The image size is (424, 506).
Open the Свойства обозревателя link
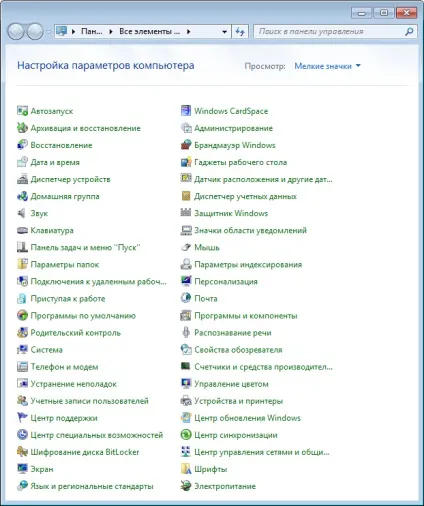[x=238, y=349]
